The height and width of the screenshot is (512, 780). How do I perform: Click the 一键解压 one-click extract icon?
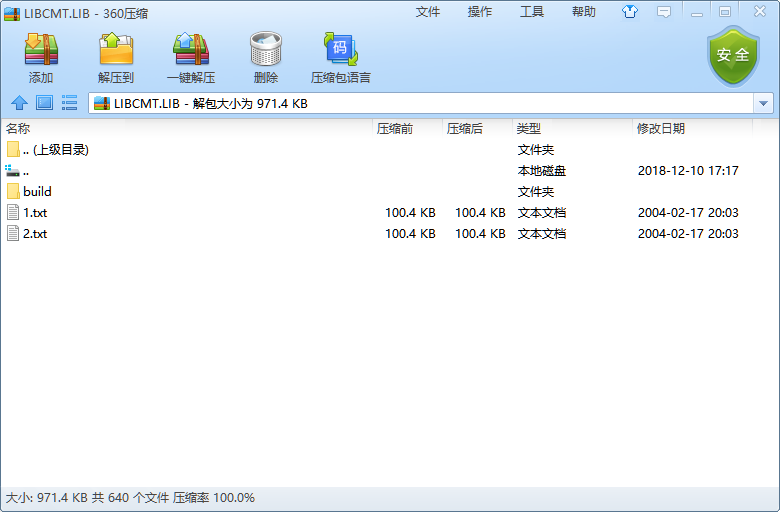click(191, 49)
